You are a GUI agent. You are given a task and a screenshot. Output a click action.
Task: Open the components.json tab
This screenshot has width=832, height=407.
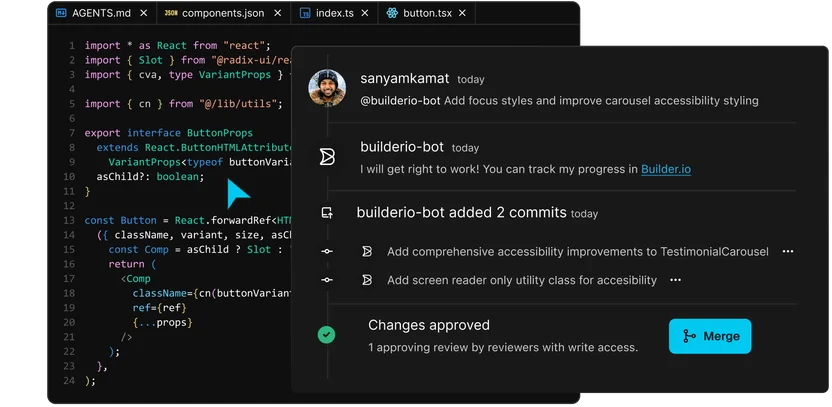223,13
